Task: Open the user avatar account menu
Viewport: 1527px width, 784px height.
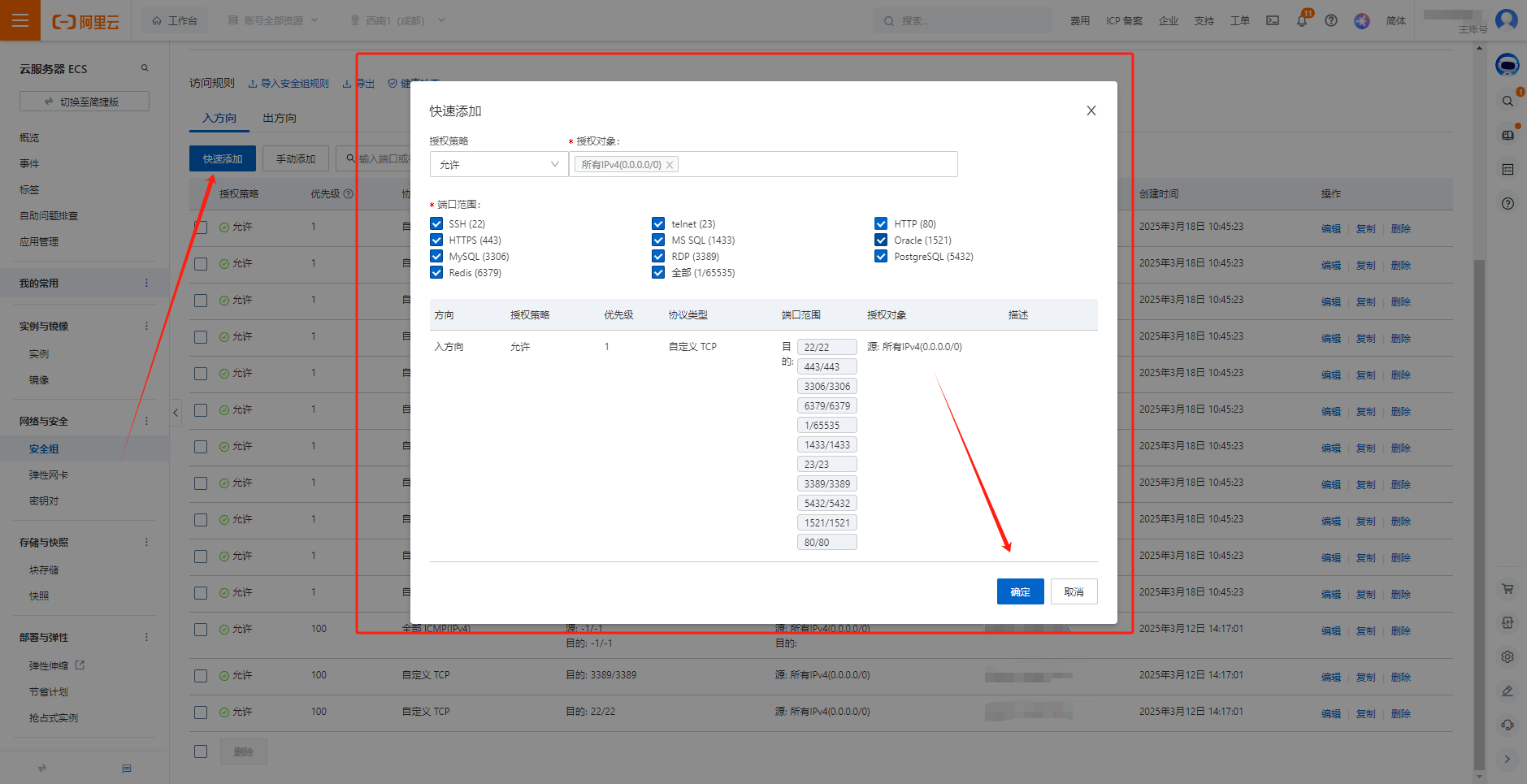Action: (x=1506, y=19)
